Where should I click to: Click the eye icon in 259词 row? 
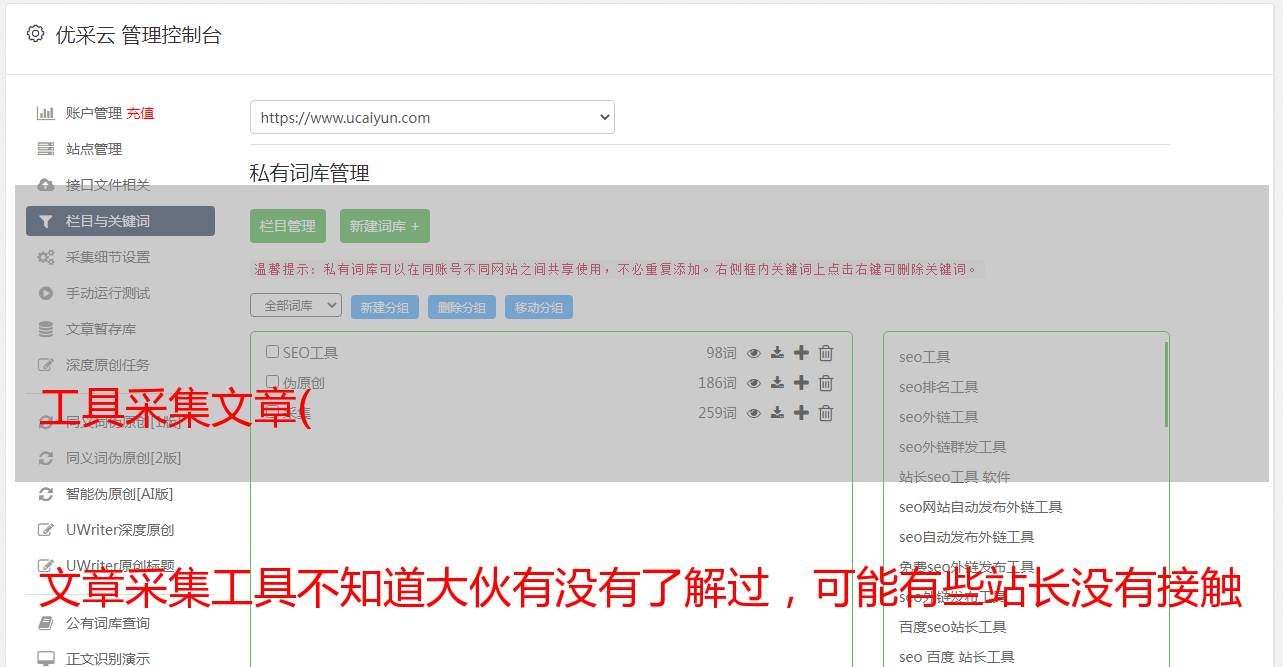coord(754,413)
